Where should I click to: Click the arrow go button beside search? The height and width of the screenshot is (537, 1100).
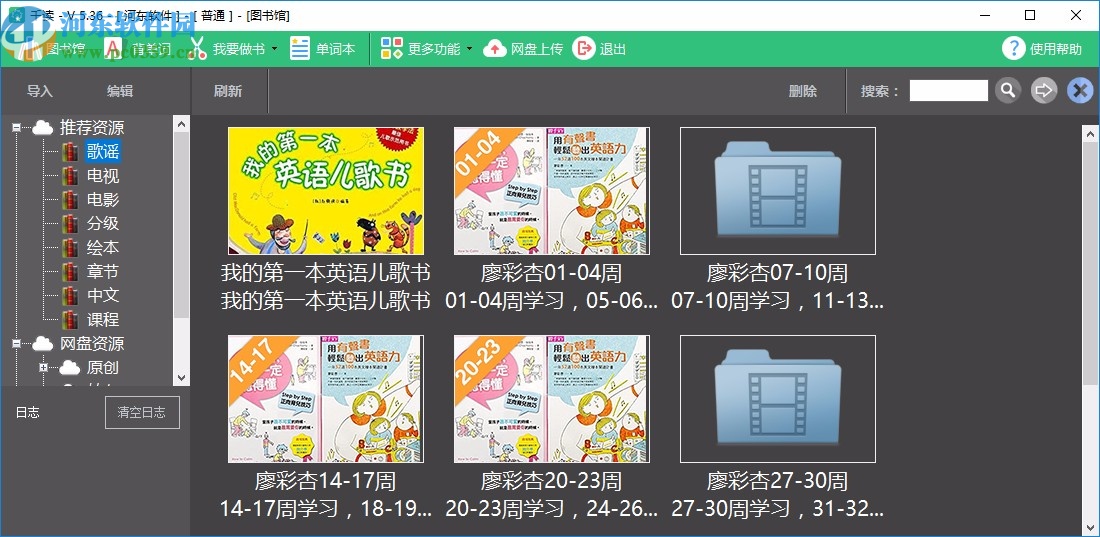pos(1044,91)
